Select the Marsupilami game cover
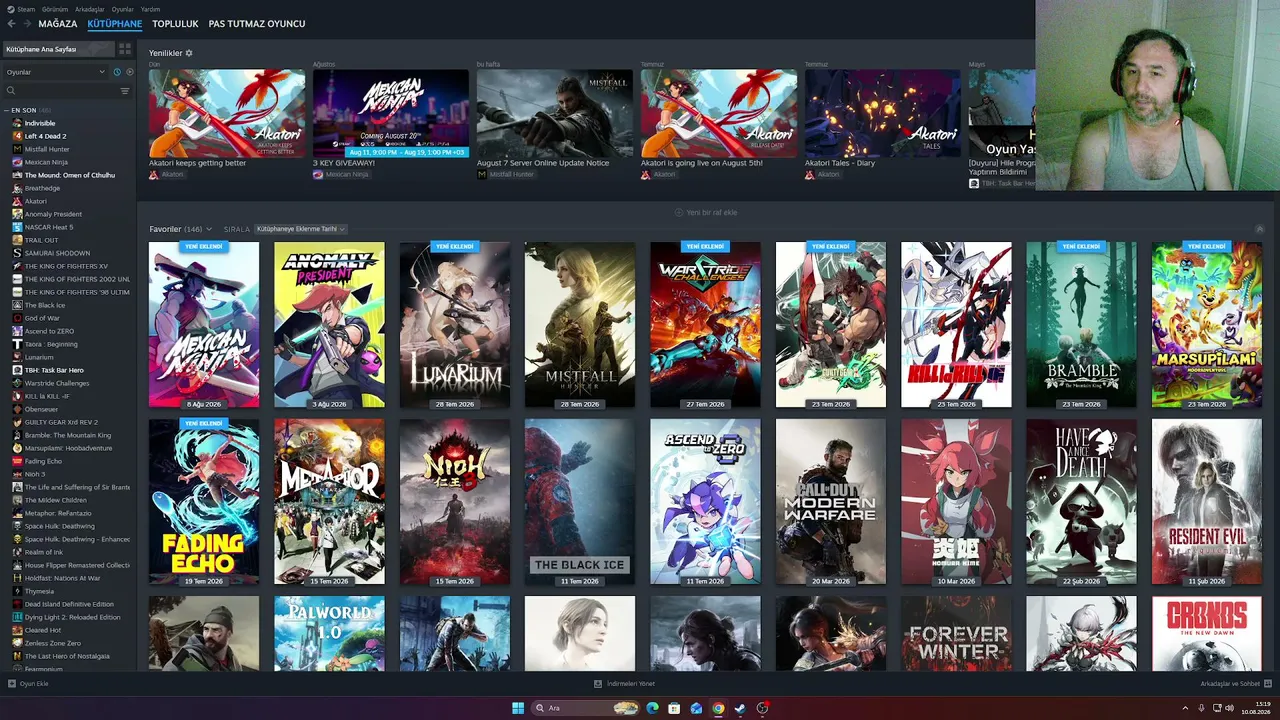 click(x=1207, y=325)
